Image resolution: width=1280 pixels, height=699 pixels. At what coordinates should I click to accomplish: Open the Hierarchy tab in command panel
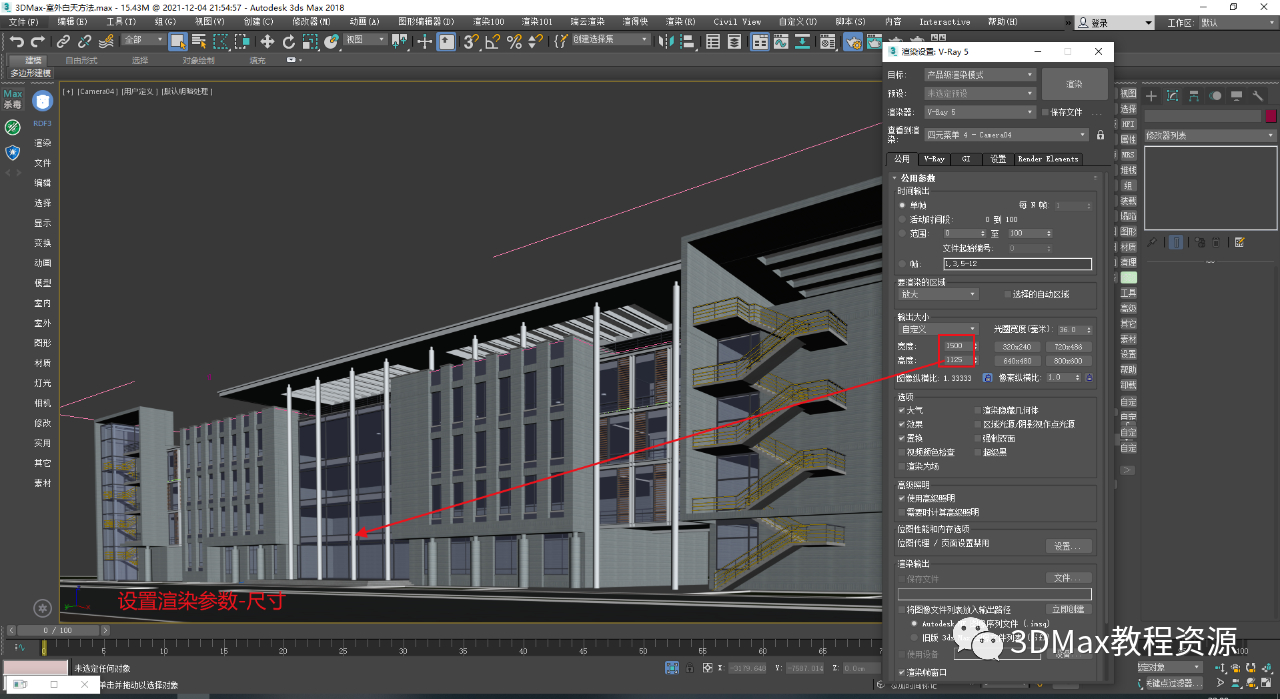pyautogui.click(x=1194, y=96)
